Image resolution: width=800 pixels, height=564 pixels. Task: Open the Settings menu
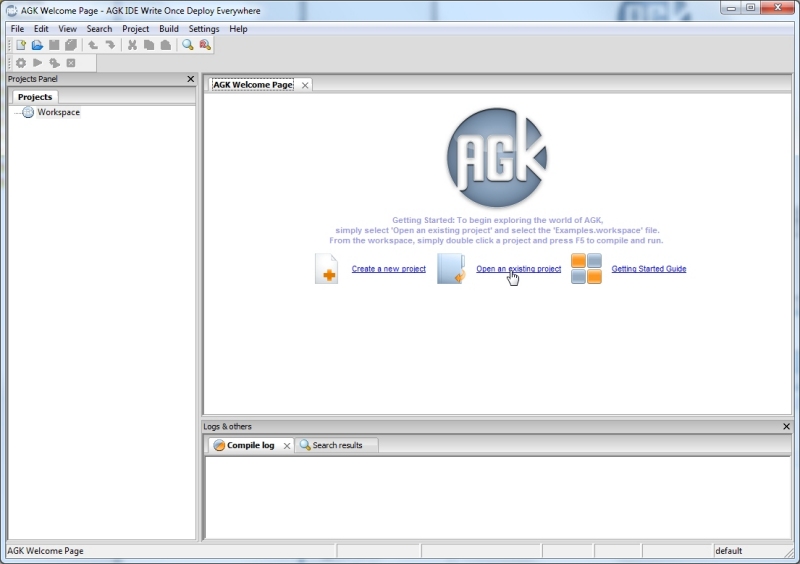click(204, 29)
